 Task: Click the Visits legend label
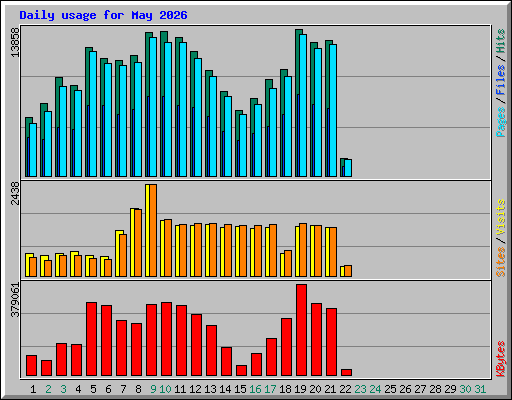tap(500, 218)
